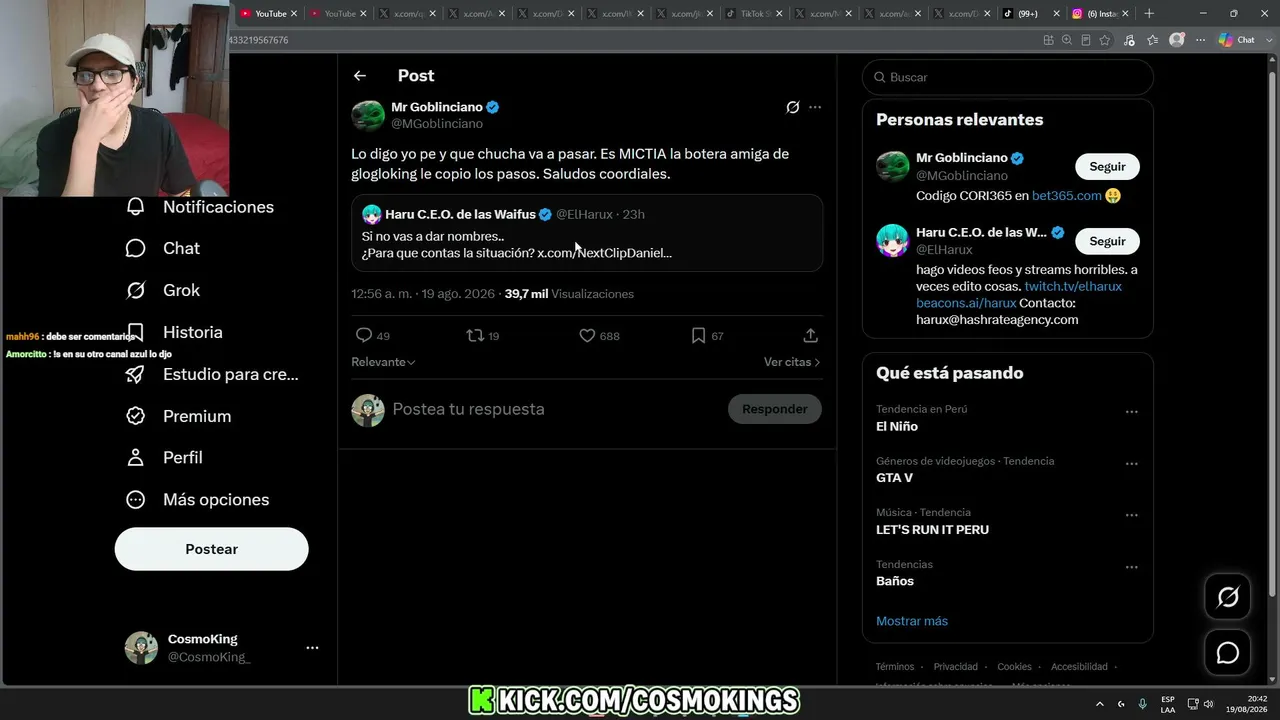The width and height of the screenshot is (1280, 720).
Task: Like the post with the heart icon
Action: [x=588, y=336]
